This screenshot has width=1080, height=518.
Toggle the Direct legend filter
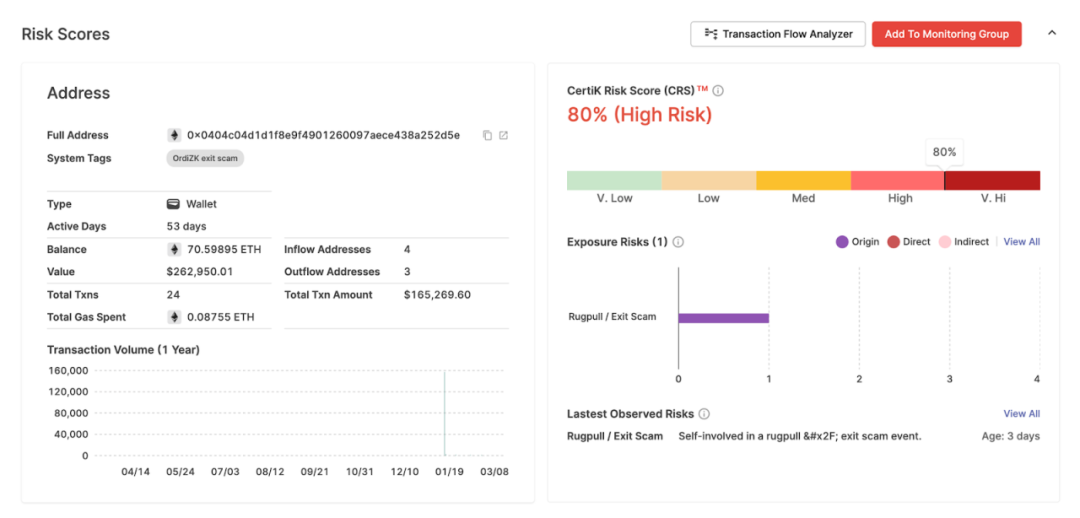[x=908, y=242]
